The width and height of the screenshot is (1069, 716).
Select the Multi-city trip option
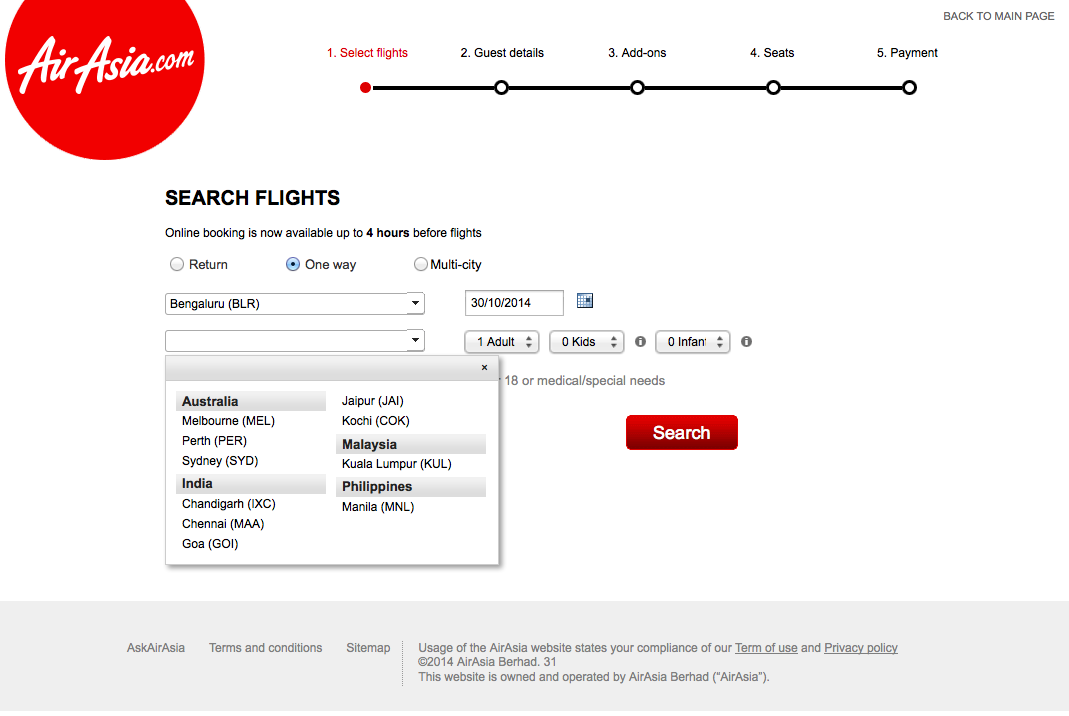point(421,265)
